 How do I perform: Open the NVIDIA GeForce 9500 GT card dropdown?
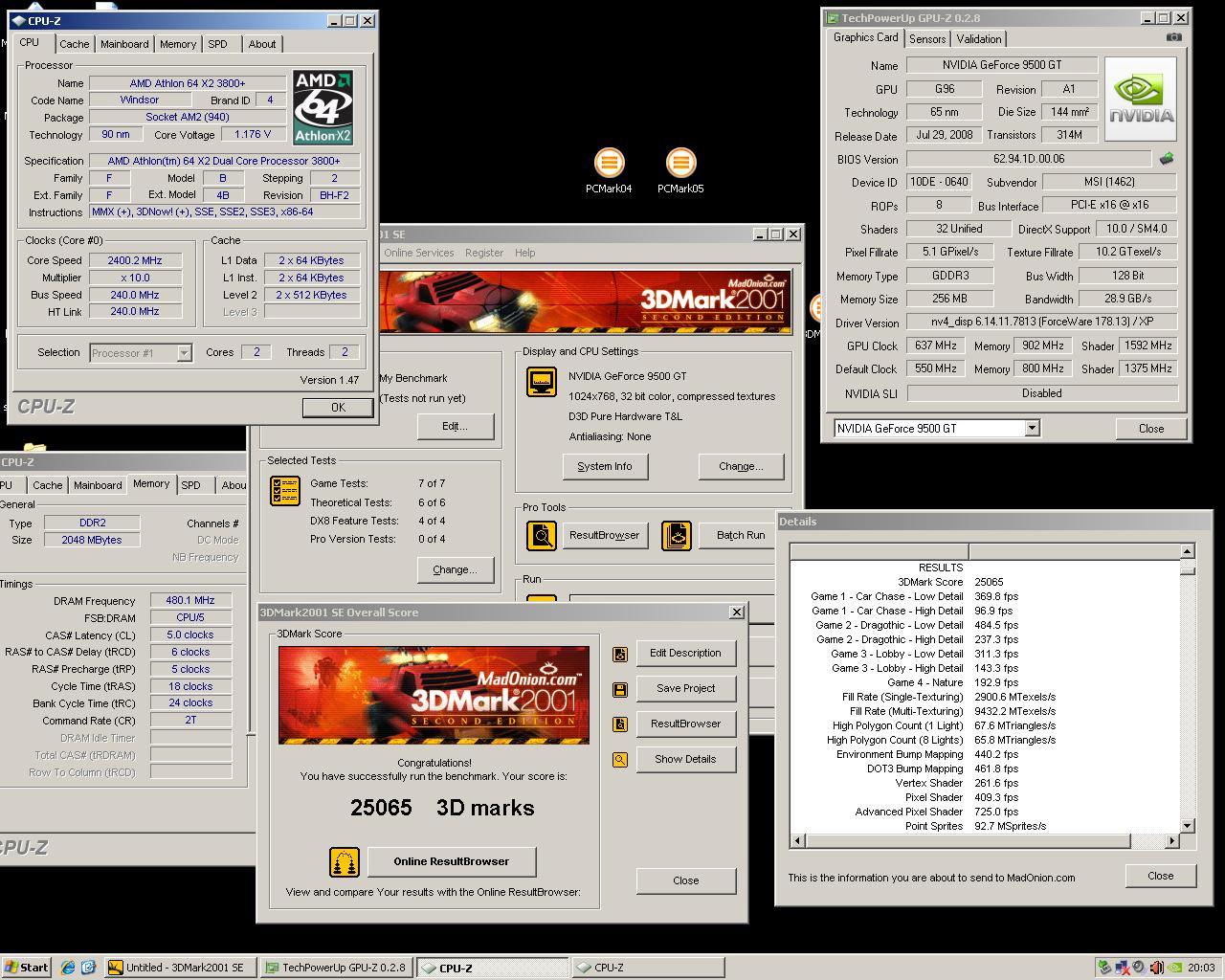(1032, 428)
